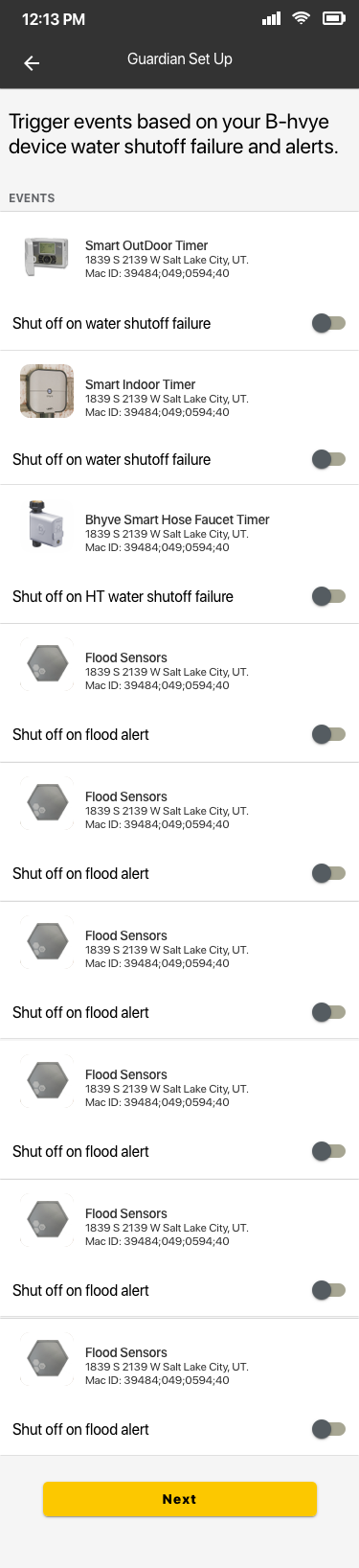Tap the last Flood Sensors hexagon icon
The image size is (359, 1568).
pyautogui.click(x=47, y=1359)
